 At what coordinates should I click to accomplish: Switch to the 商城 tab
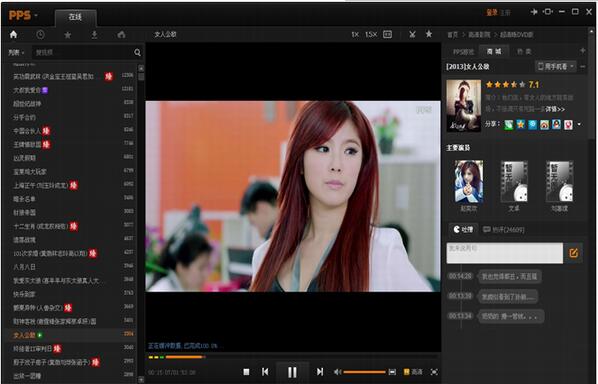pyautogui.click(x=494, y=51)
